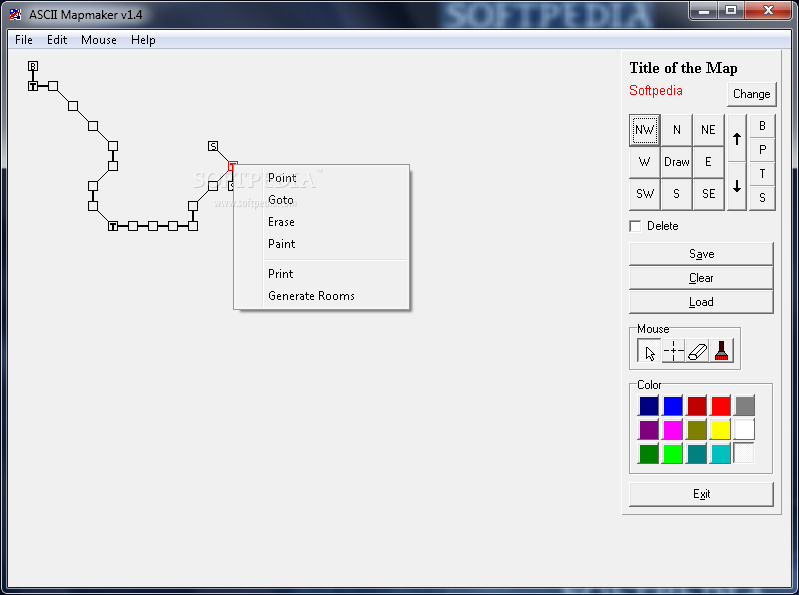Click the T room type button
The image size is (799, 595).
click(x=762, y=174)
